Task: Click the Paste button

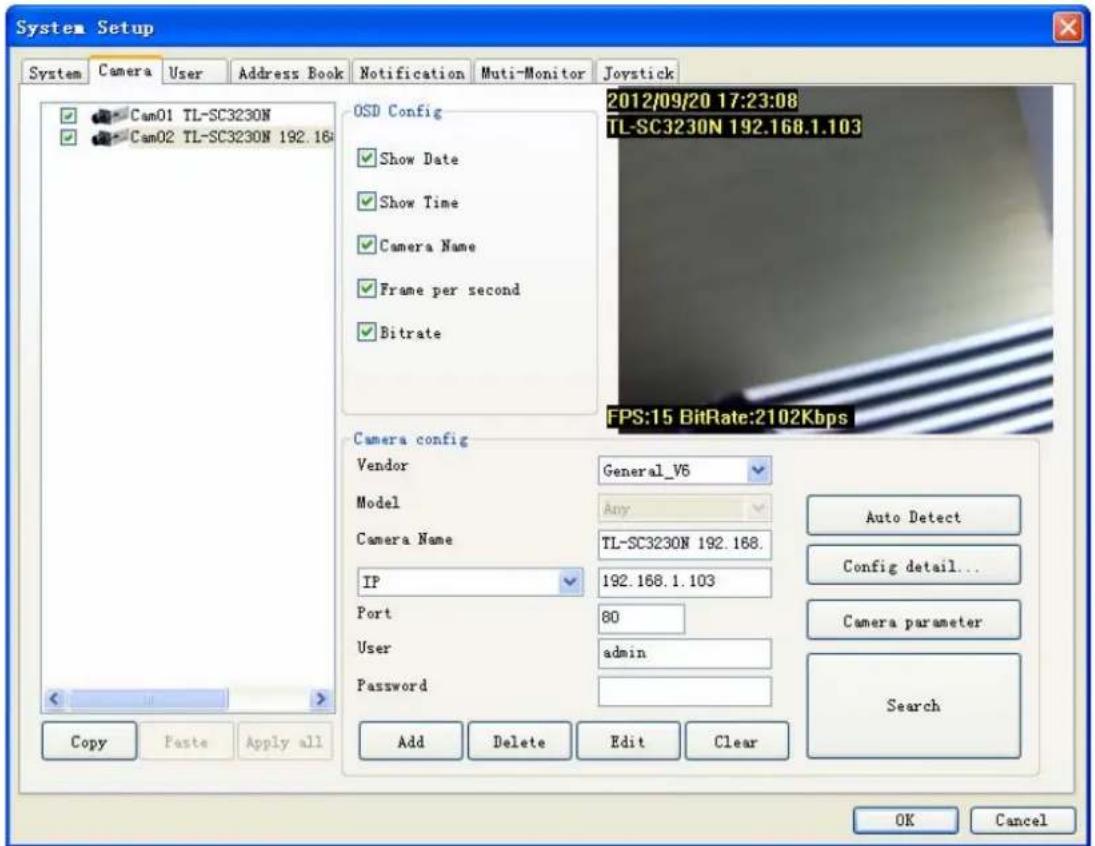Action: [186, 741]
